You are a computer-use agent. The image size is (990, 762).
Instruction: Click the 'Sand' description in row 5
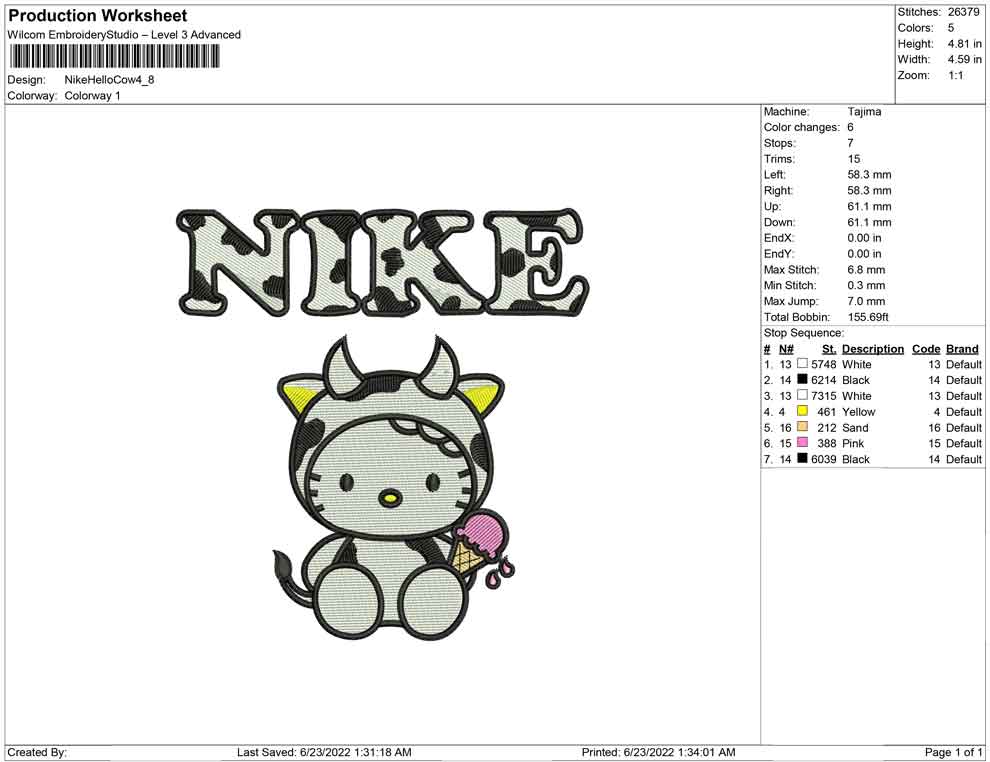click(x=855, y=427)
